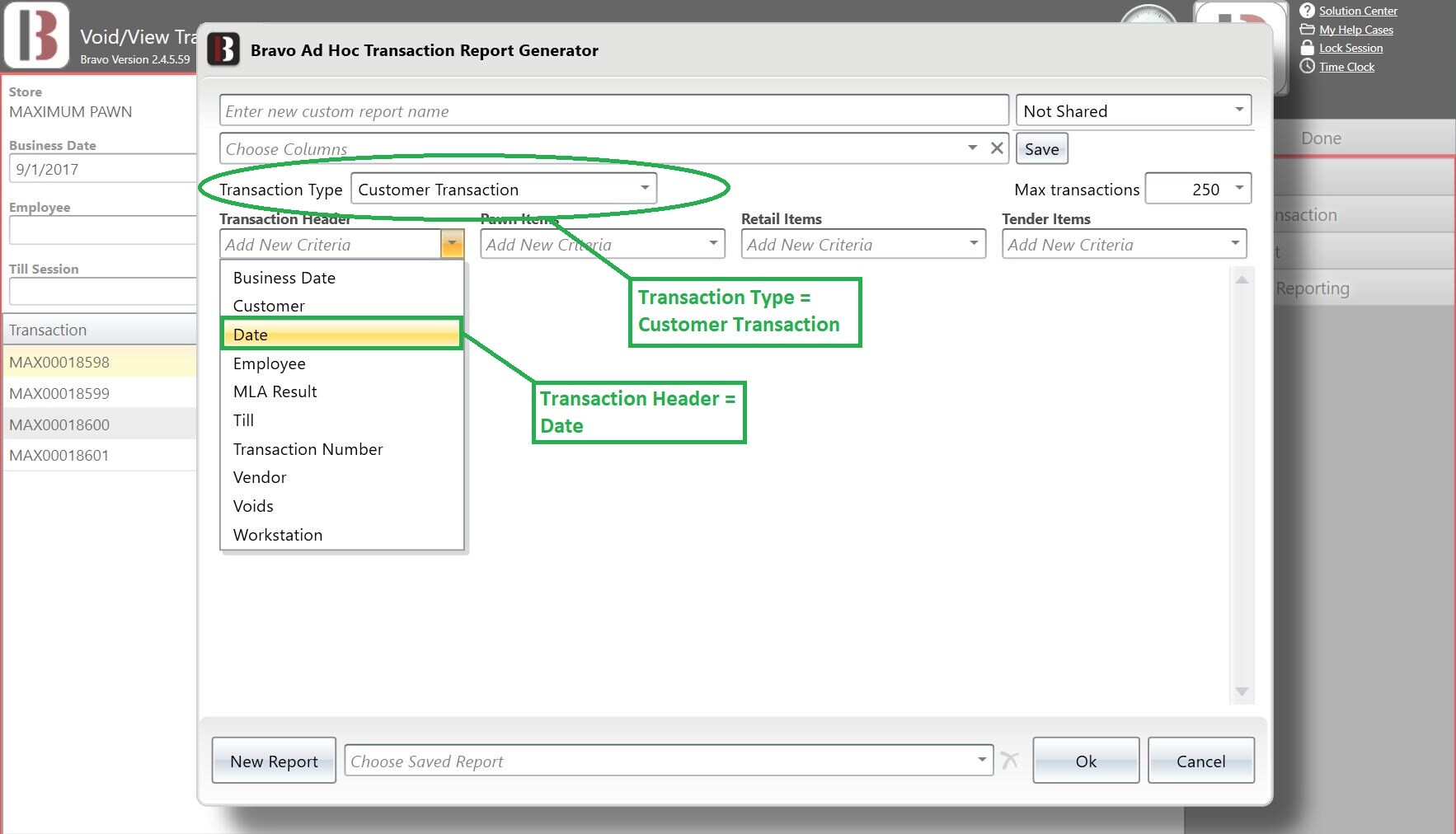Click the New Report button
The width and height of the screenshot is (1456, 834).
tap(274, 761)
